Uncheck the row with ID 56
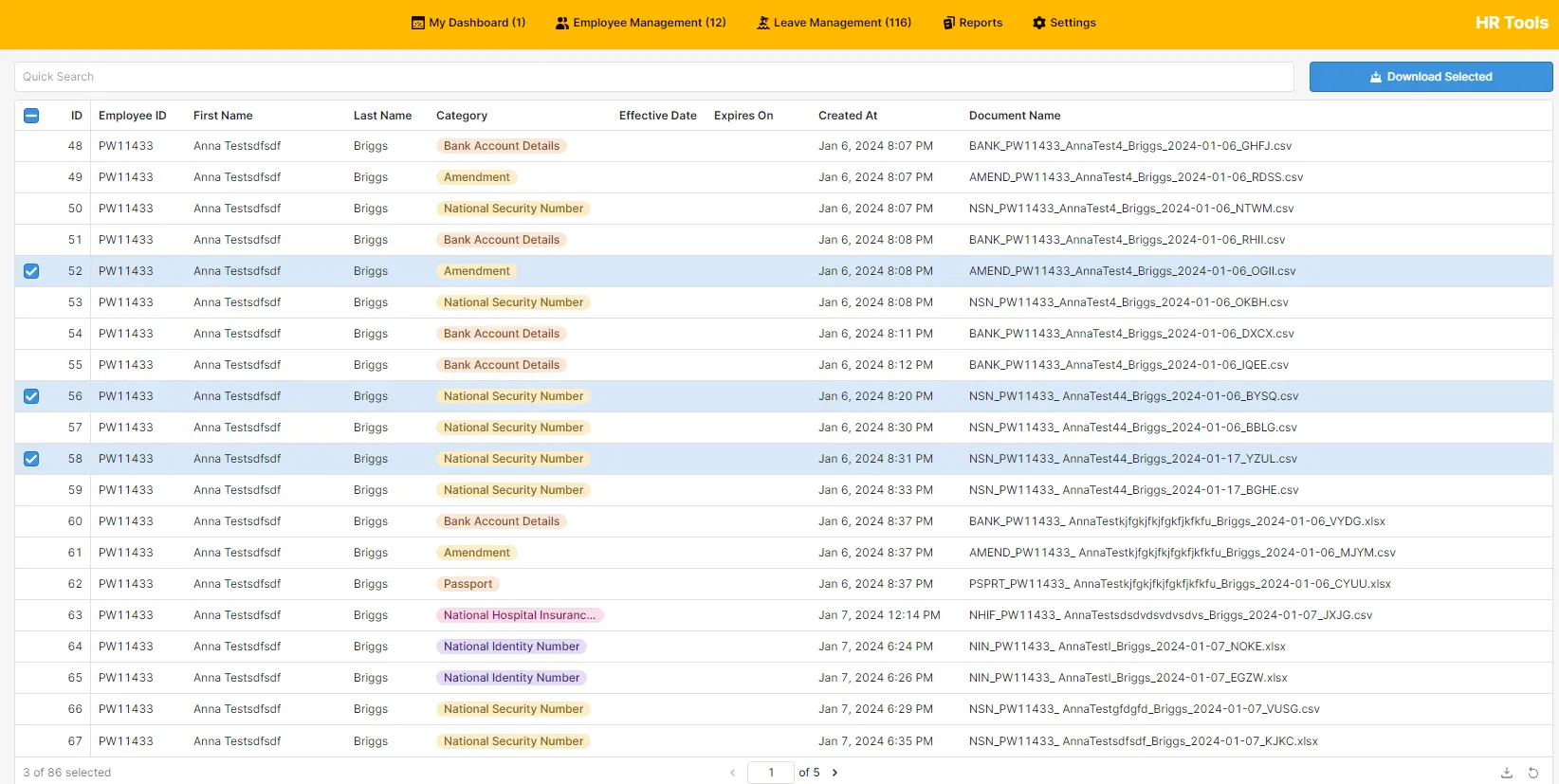 [31, 396]
